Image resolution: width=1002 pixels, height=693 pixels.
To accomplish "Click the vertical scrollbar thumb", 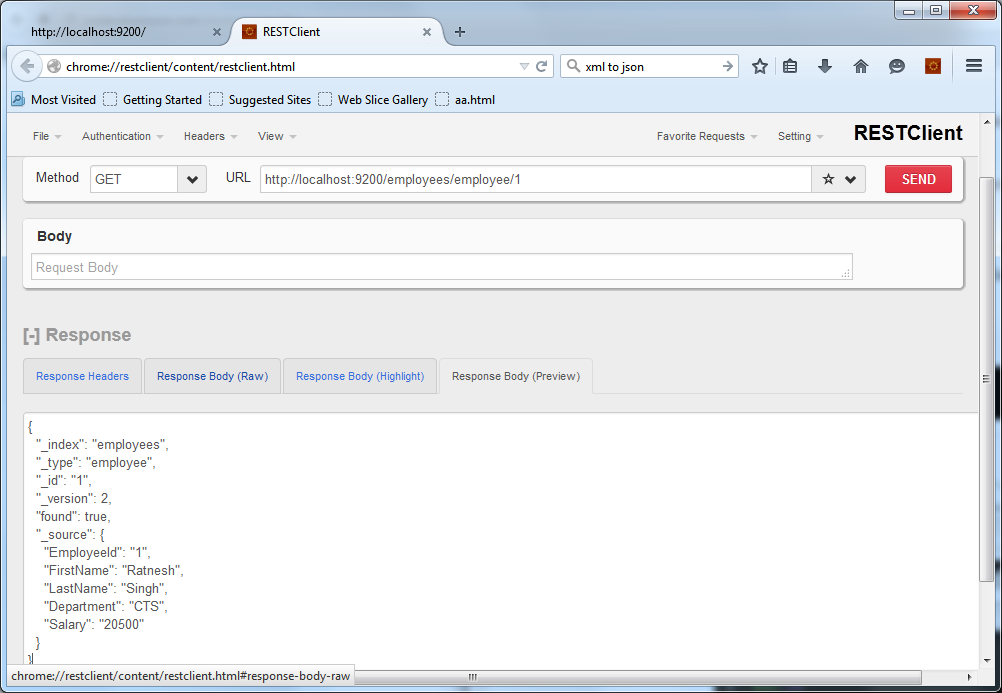I will coord(986,378).
